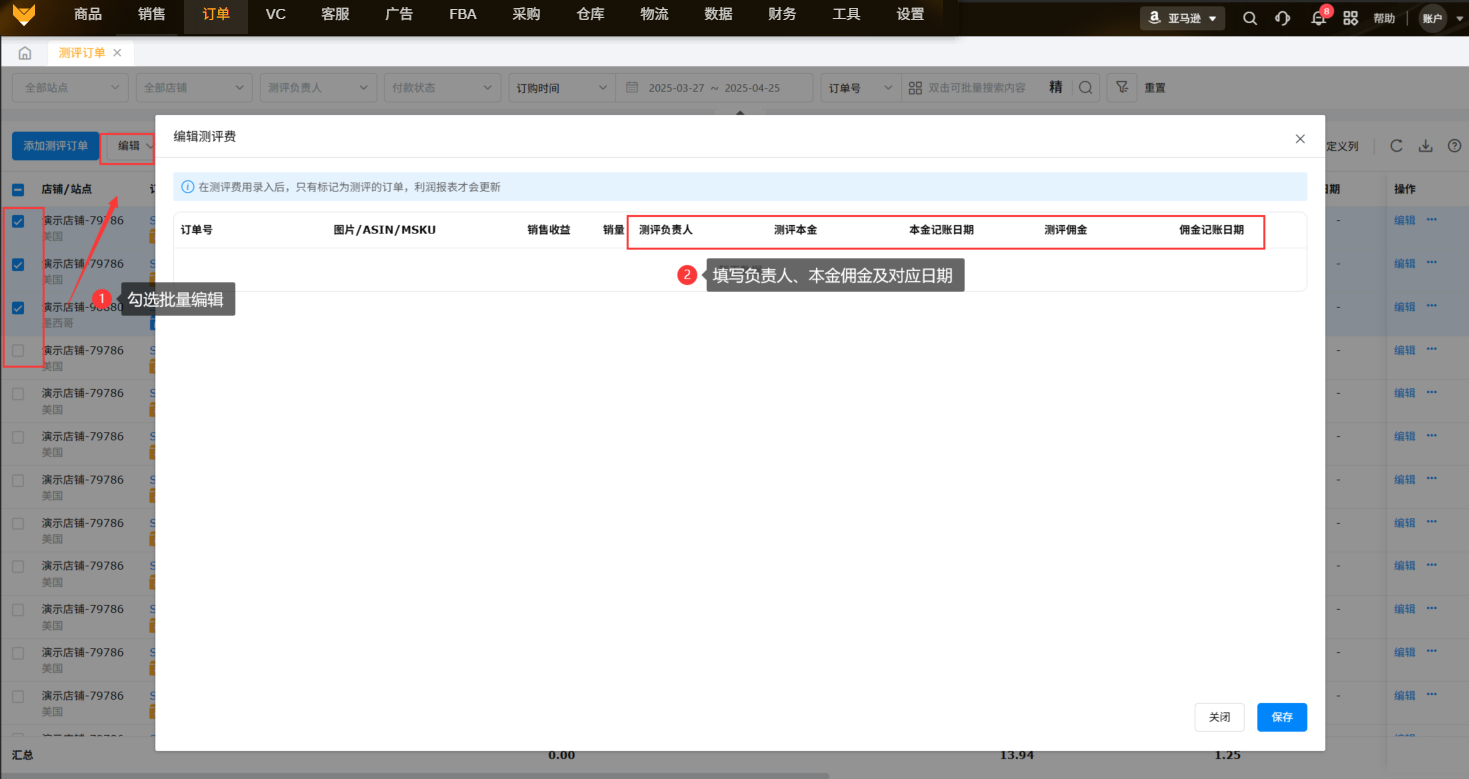Open the VC menu
Image resolution: width=1469 pixels, height=779 pixels.
tap(276, 14)
